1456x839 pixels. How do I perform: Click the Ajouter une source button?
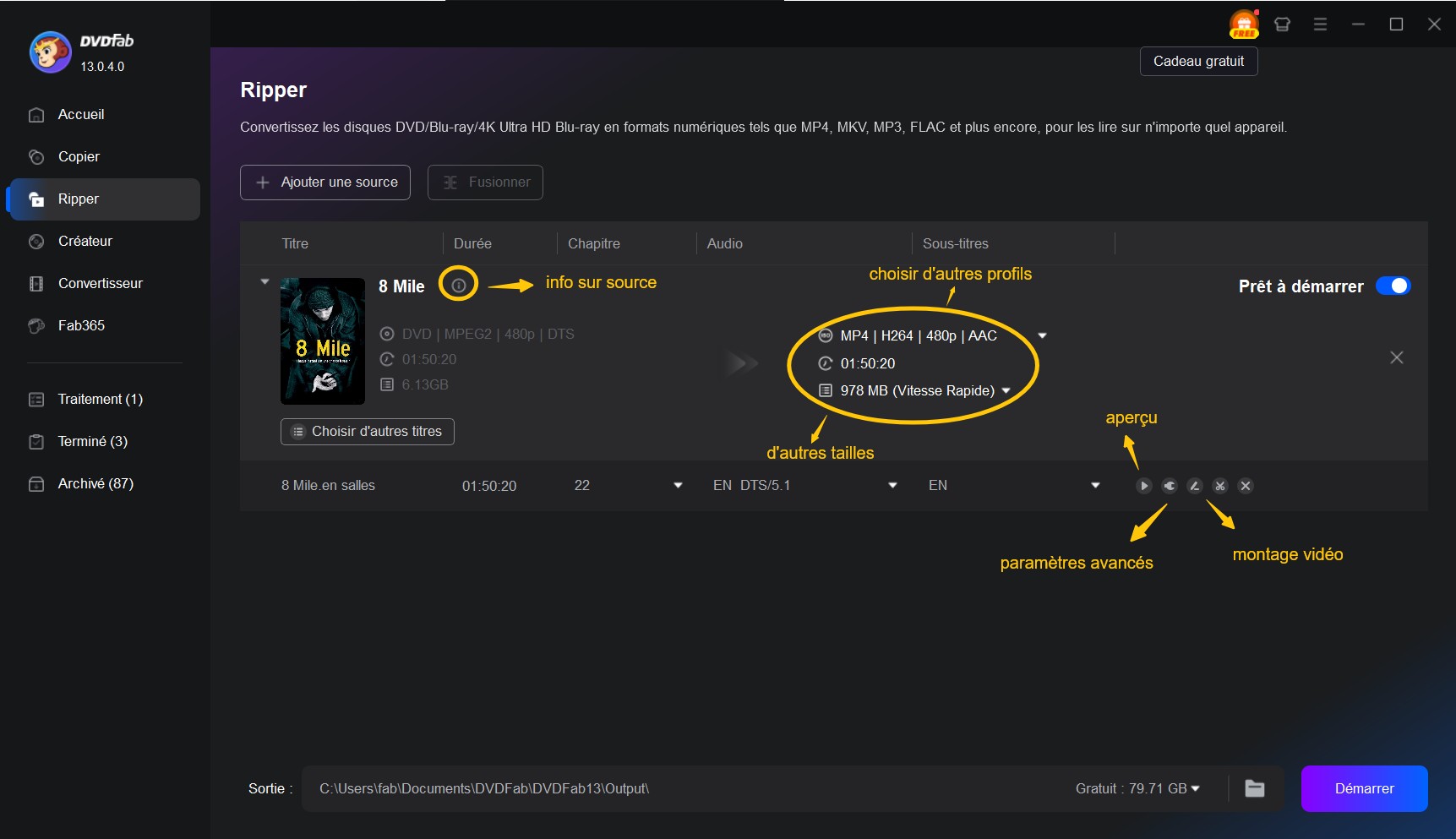point(324,182)
